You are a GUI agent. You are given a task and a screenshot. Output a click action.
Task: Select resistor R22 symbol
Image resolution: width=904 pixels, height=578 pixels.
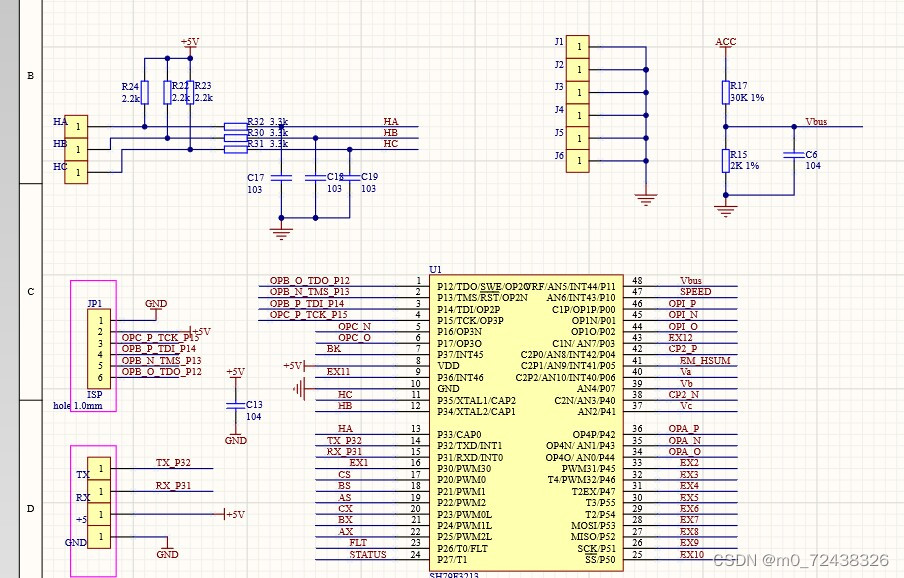coord(167,92)
